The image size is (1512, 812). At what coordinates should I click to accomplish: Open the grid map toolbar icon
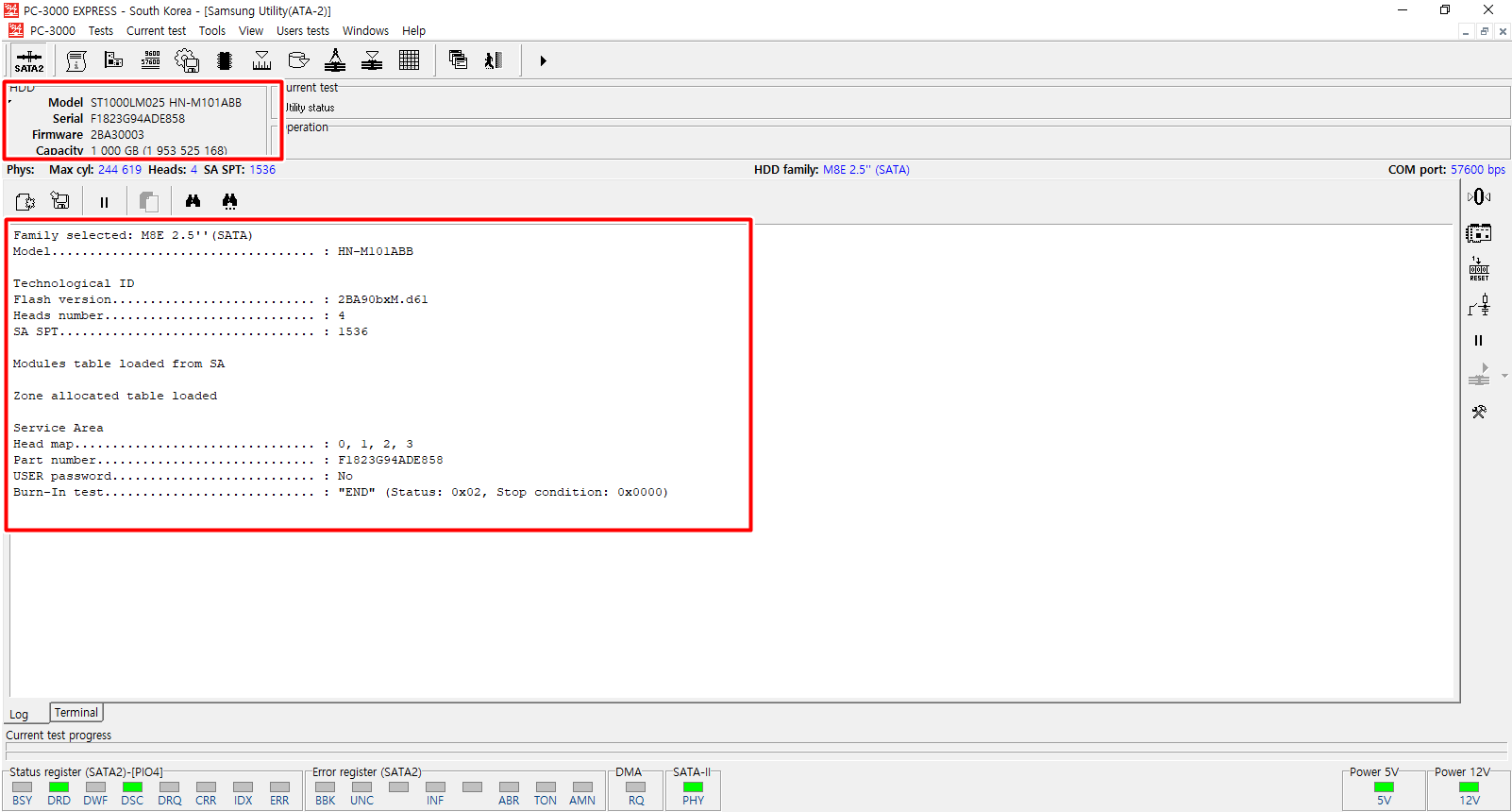409,61
